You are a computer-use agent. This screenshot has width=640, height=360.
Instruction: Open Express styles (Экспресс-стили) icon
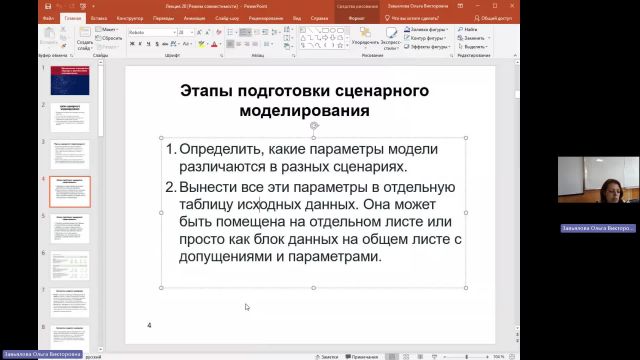point(391,33)
